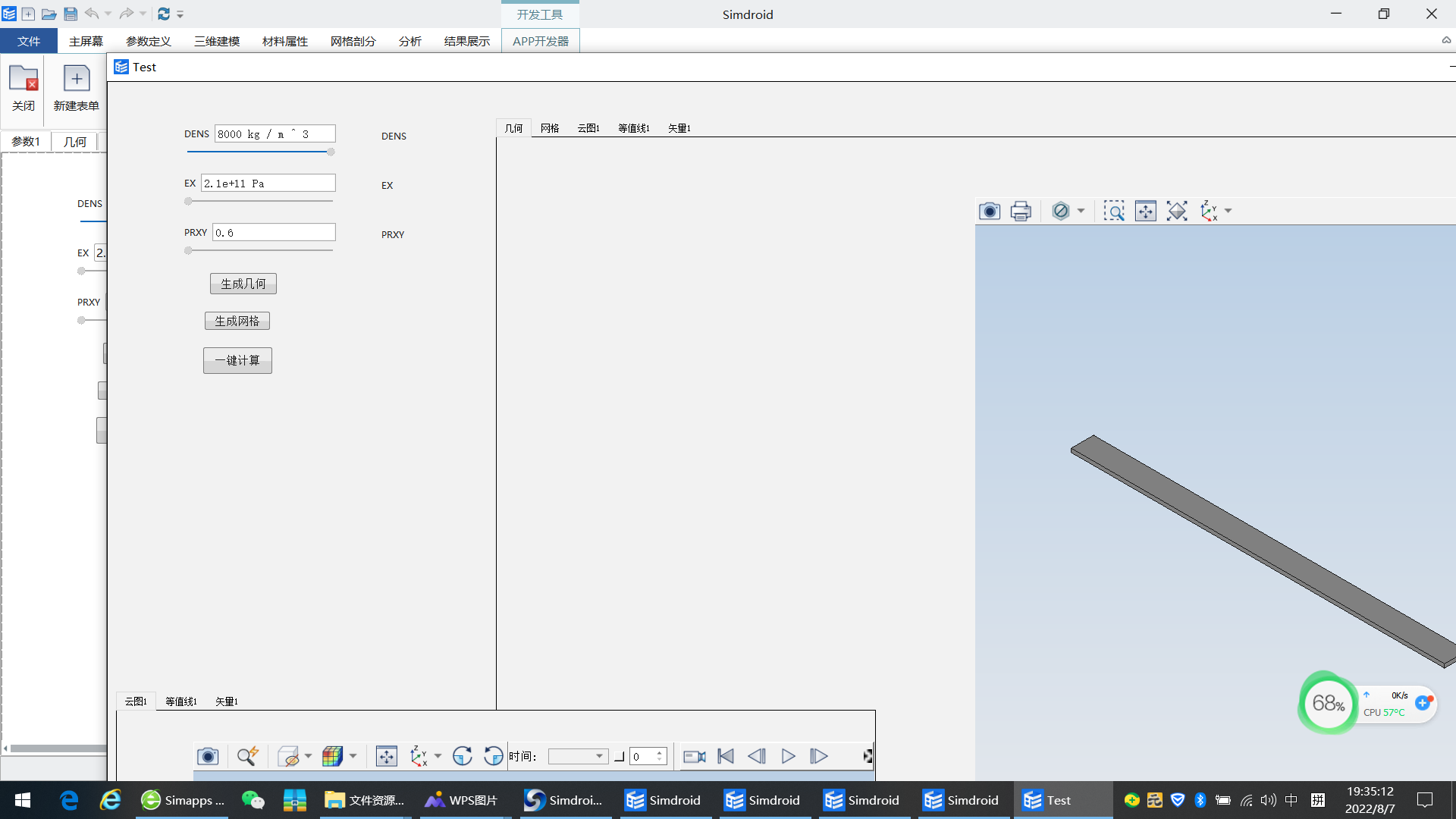Click the undo arrow in quick access toolbar
This screenshot has width=1456, height=819.
92,14
